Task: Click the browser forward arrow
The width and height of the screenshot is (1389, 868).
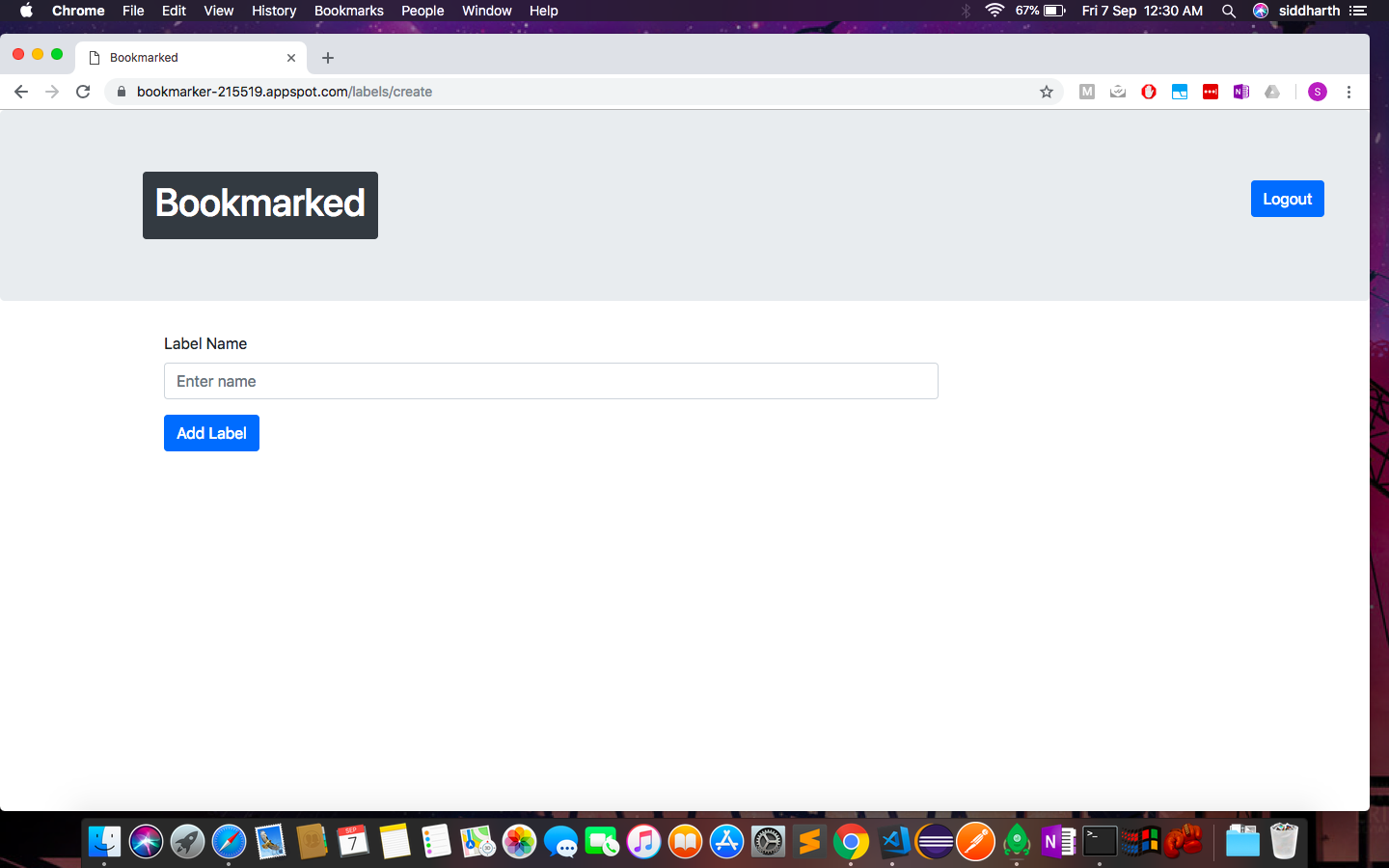Action: tap(52, 92)
